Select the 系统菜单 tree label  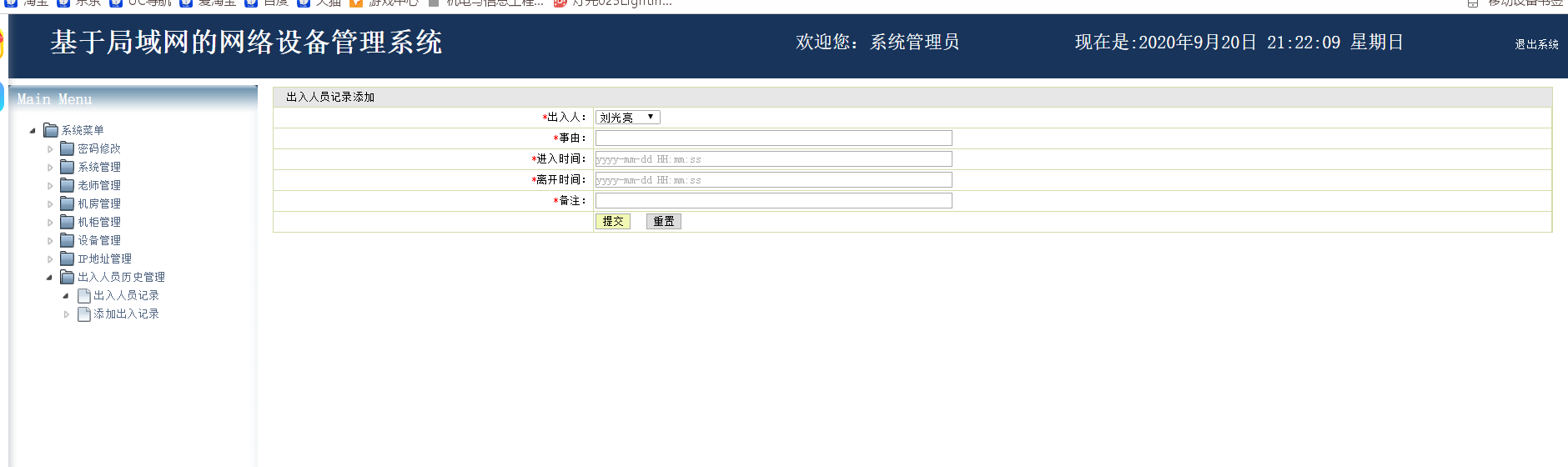pos(83,130)
